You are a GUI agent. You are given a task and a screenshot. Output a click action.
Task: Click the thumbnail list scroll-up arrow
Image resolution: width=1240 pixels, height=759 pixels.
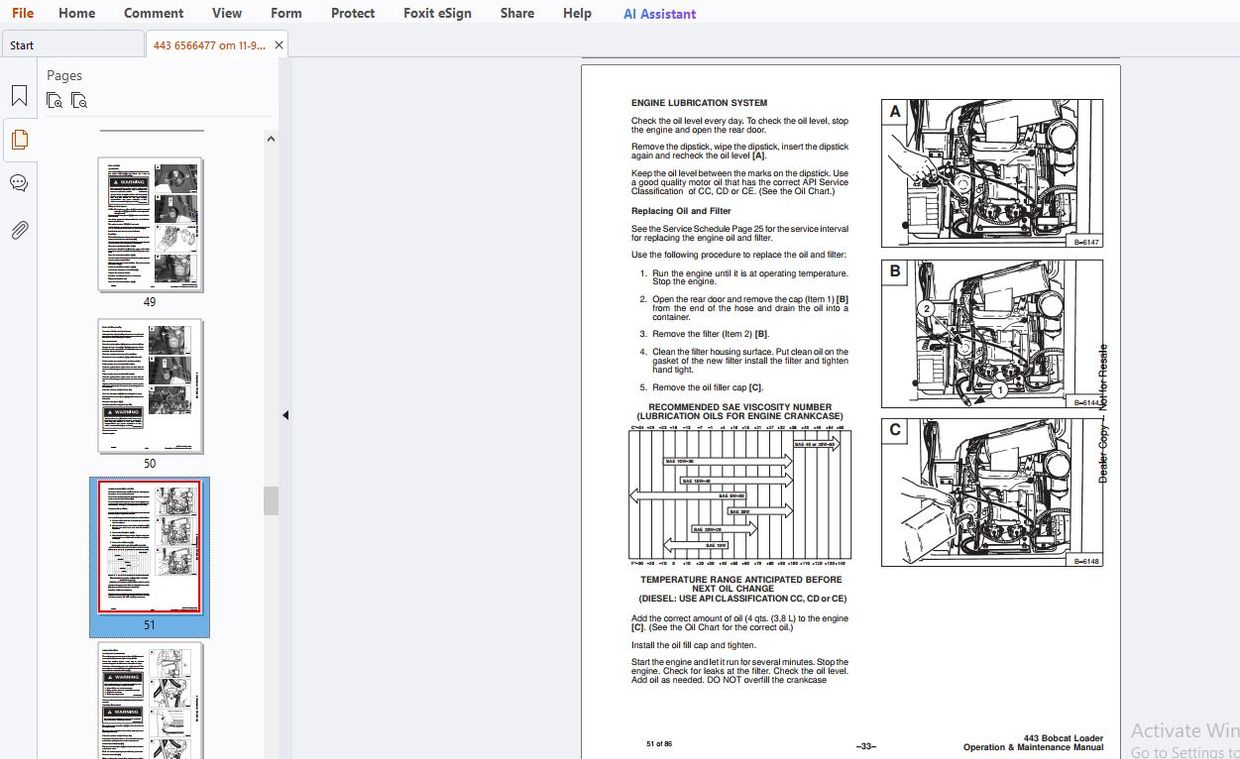(x=270, y=138)
